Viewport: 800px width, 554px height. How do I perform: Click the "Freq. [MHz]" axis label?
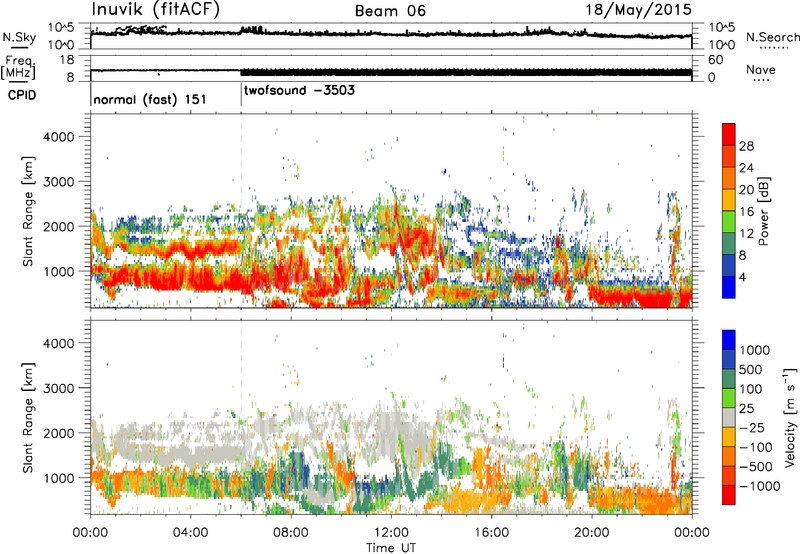(19, 68)
